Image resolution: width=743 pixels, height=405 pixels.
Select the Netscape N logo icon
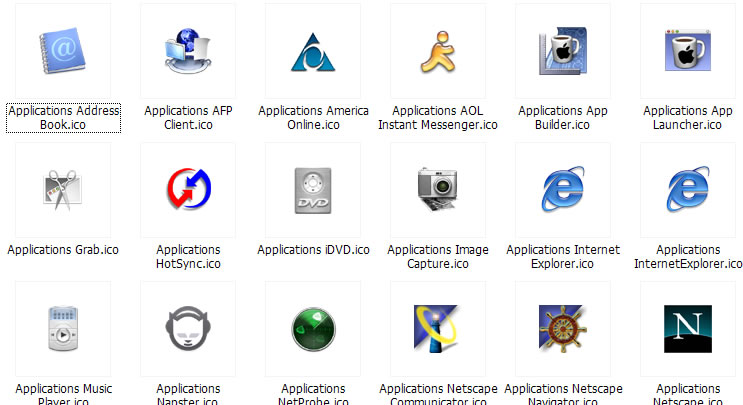coord(688,329)
